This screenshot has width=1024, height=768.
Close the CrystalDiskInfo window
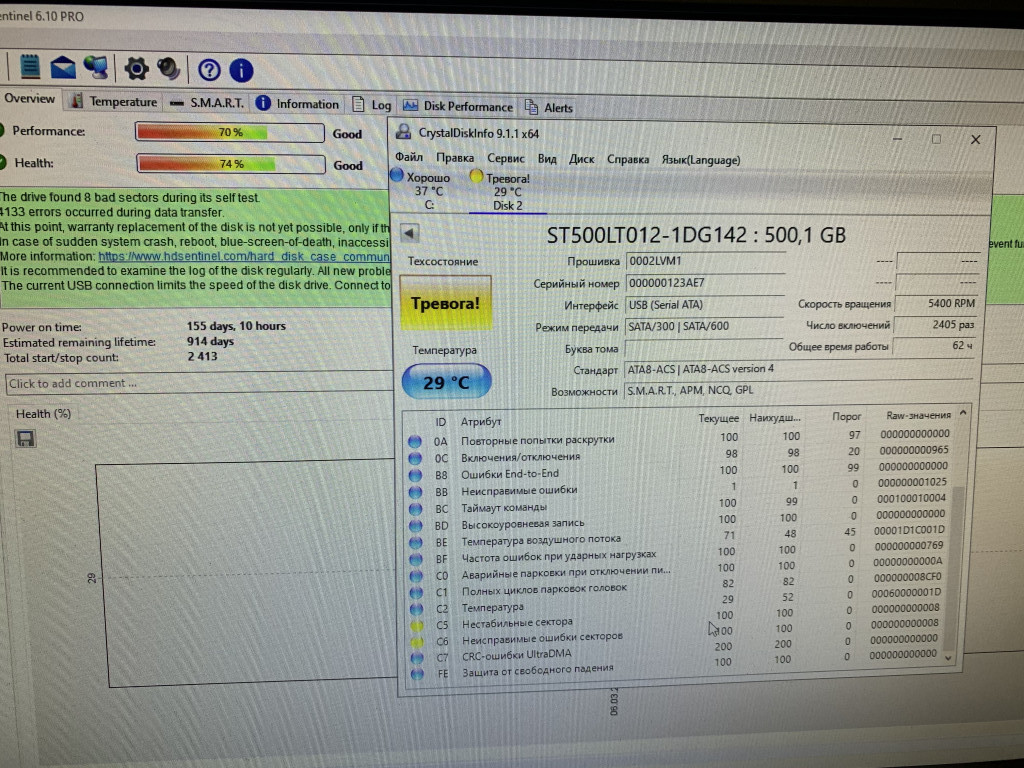pos(976,140)
